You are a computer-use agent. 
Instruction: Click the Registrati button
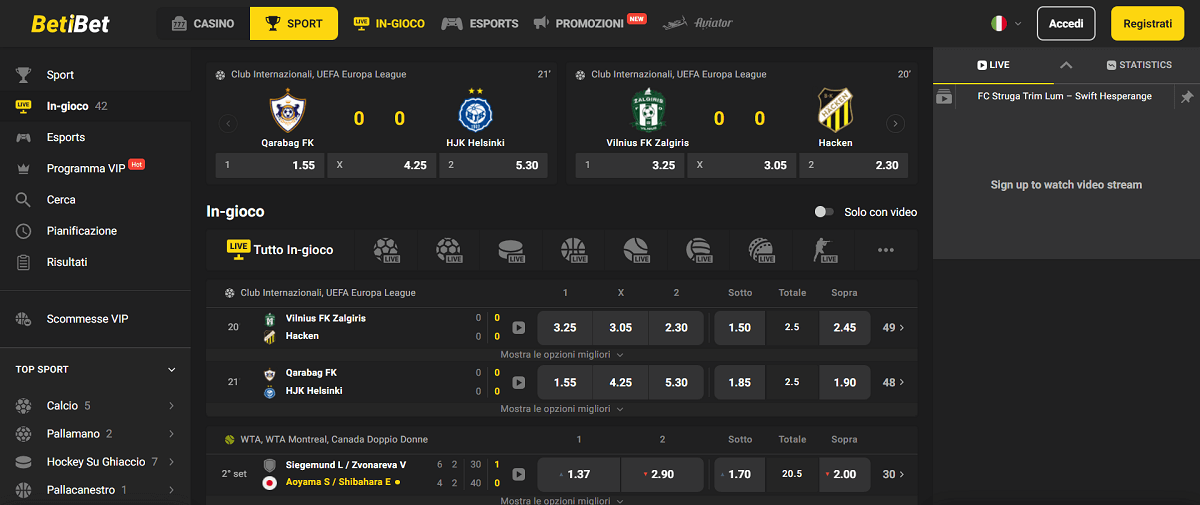click(1147, 23)
